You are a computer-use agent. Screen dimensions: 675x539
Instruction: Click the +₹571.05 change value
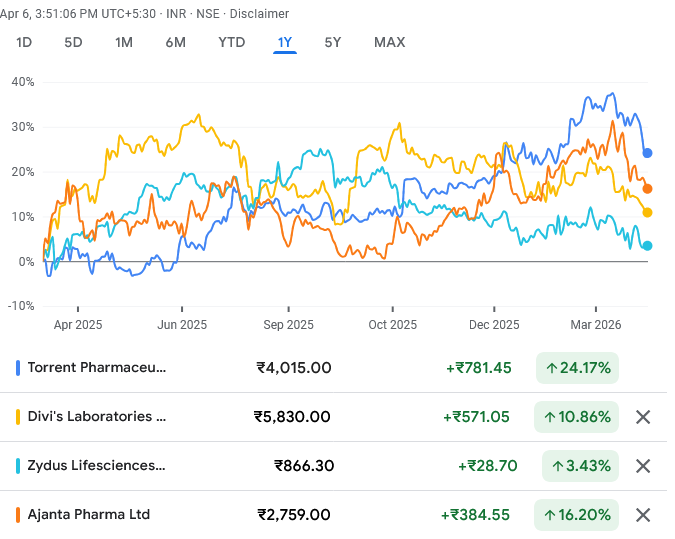point(477,417)
